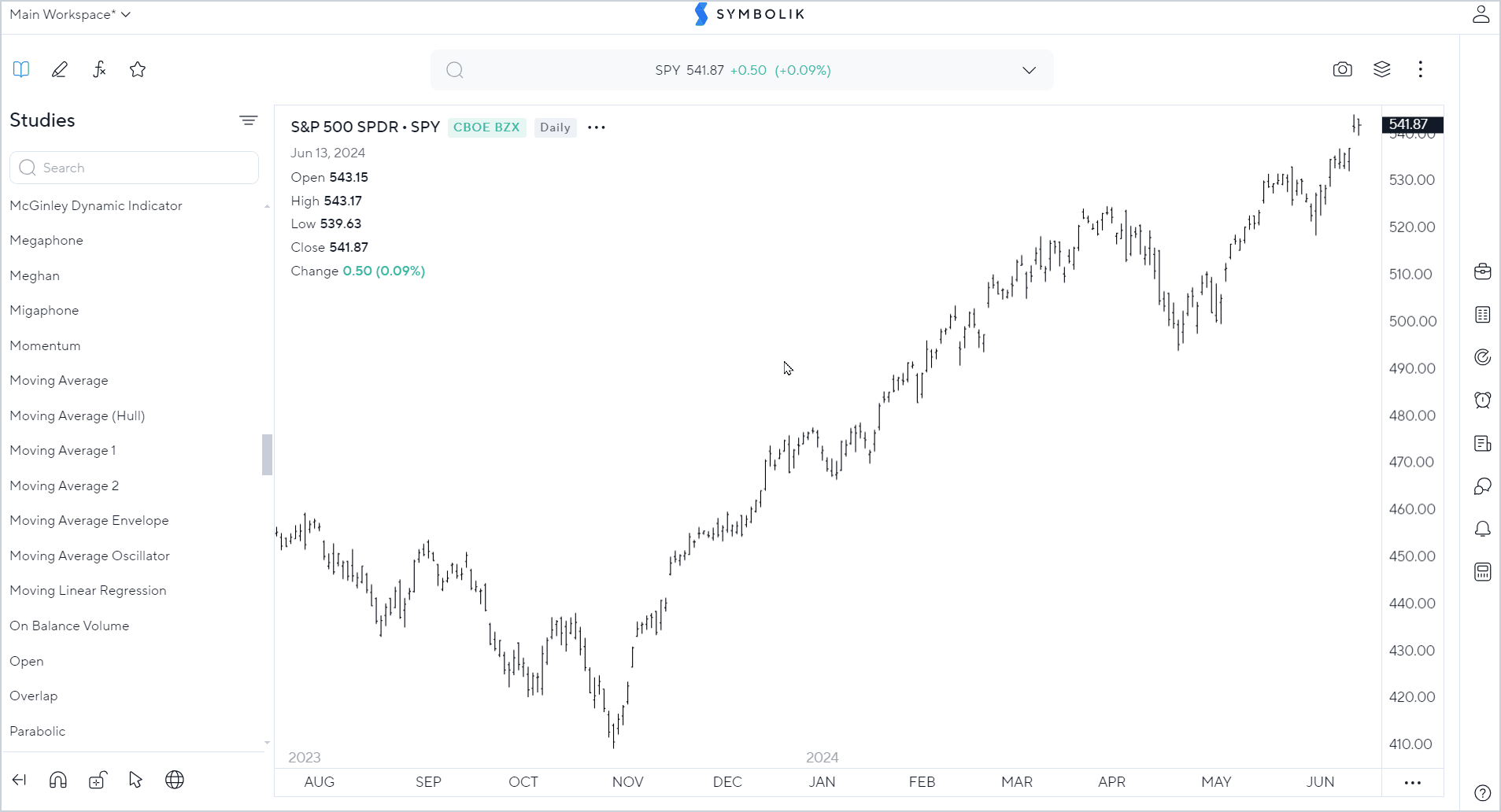Click the magnifier icon in symbol bar
The width and height of the screenshot is (1501, 812).
[455, 70]
